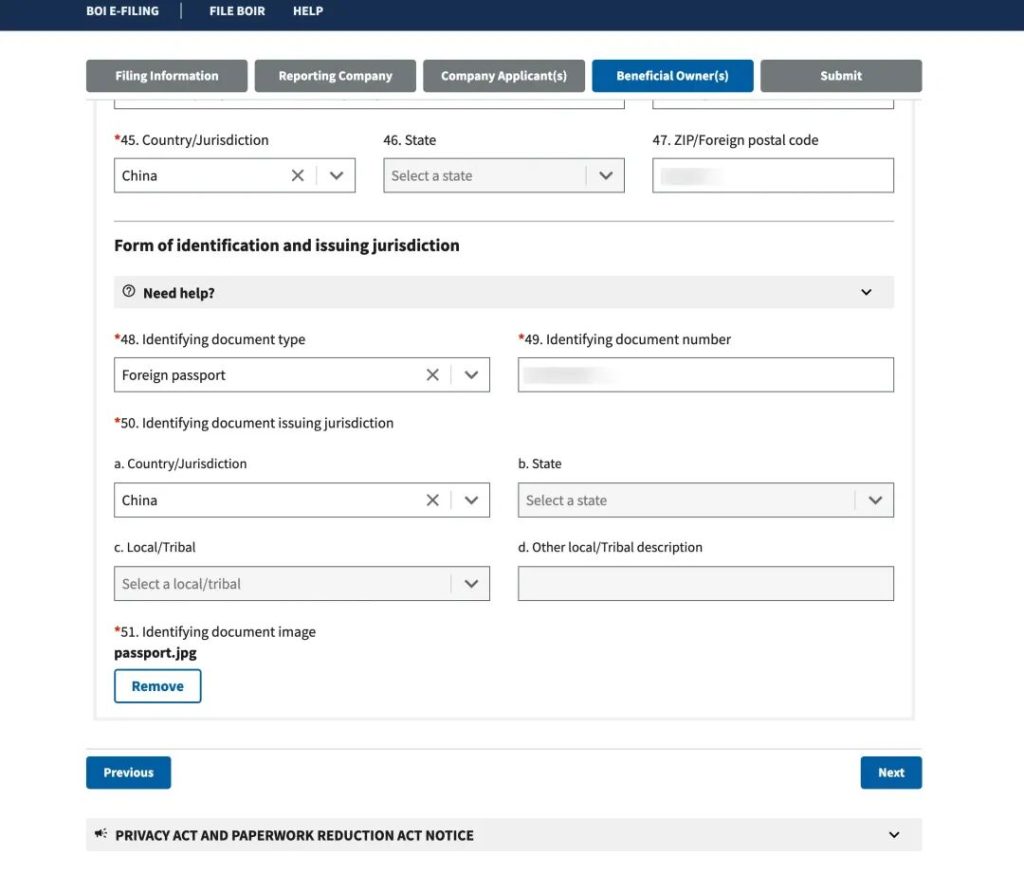The image size is (1024, 873).
Task: Click FILE BOIR in the top menu
Action: (237, 12)
